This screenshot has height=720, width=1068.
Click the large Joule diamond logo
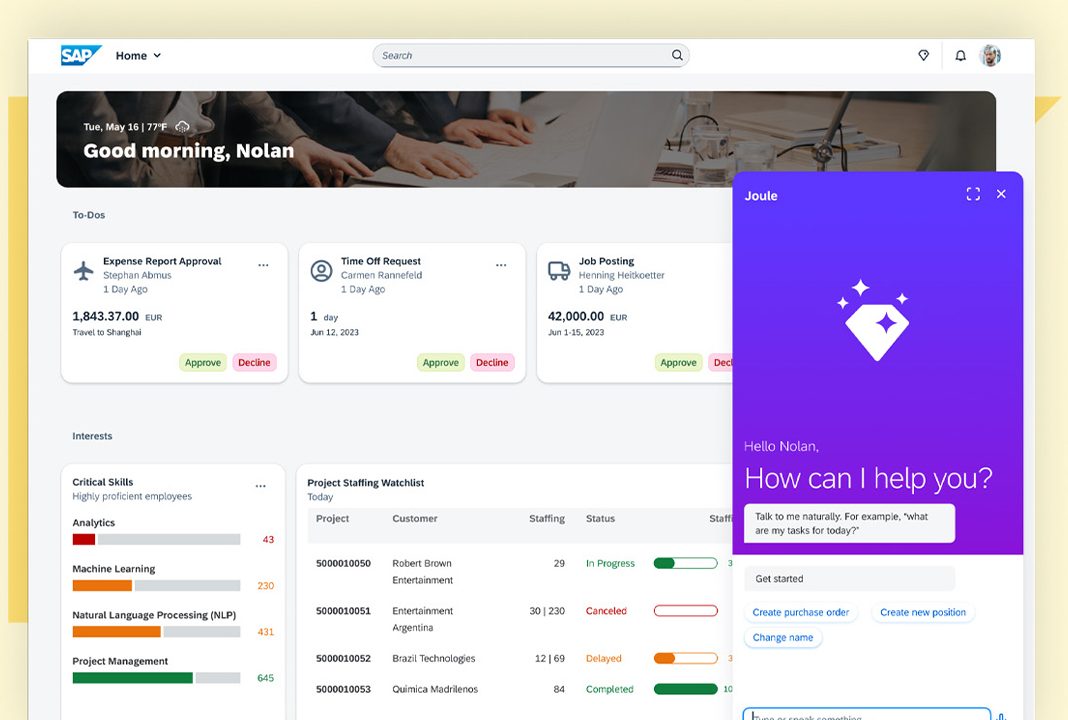(x=876, y=321)
